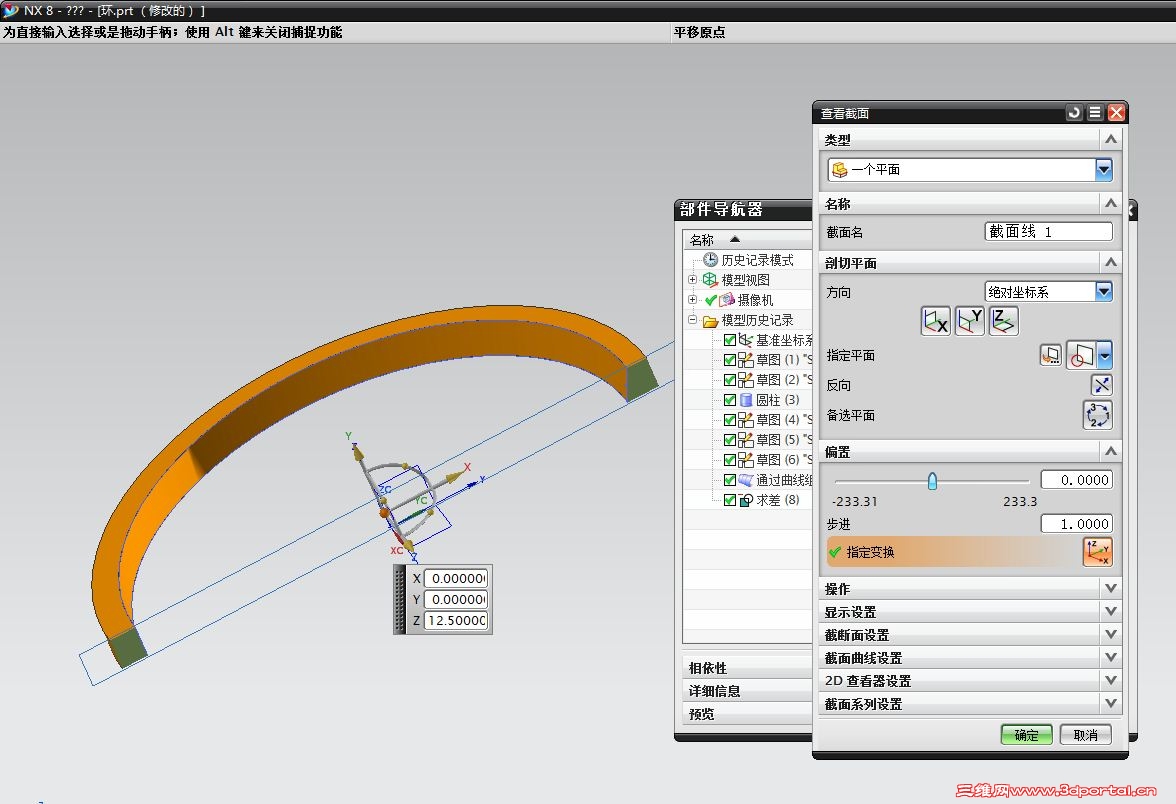Click the 草图 (1) sketch icon
This screenshot has width=1176, height=804.
tap(746, 360)
